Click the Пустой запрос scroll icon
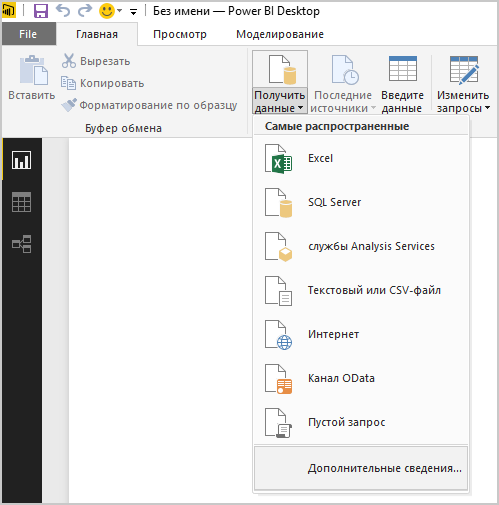499x505 pixels. [x=278, y=423]
